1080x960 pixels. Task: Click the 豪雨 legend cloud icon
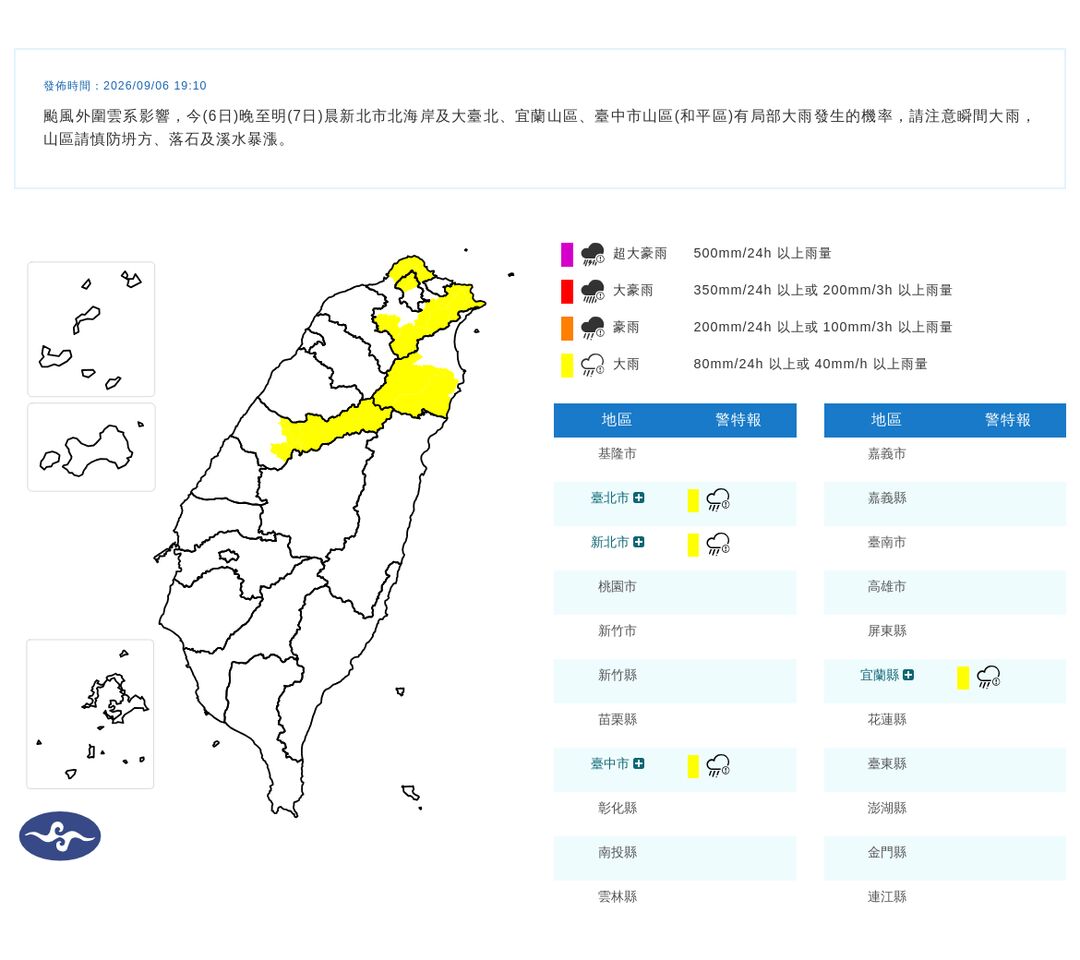click(592, 328)
